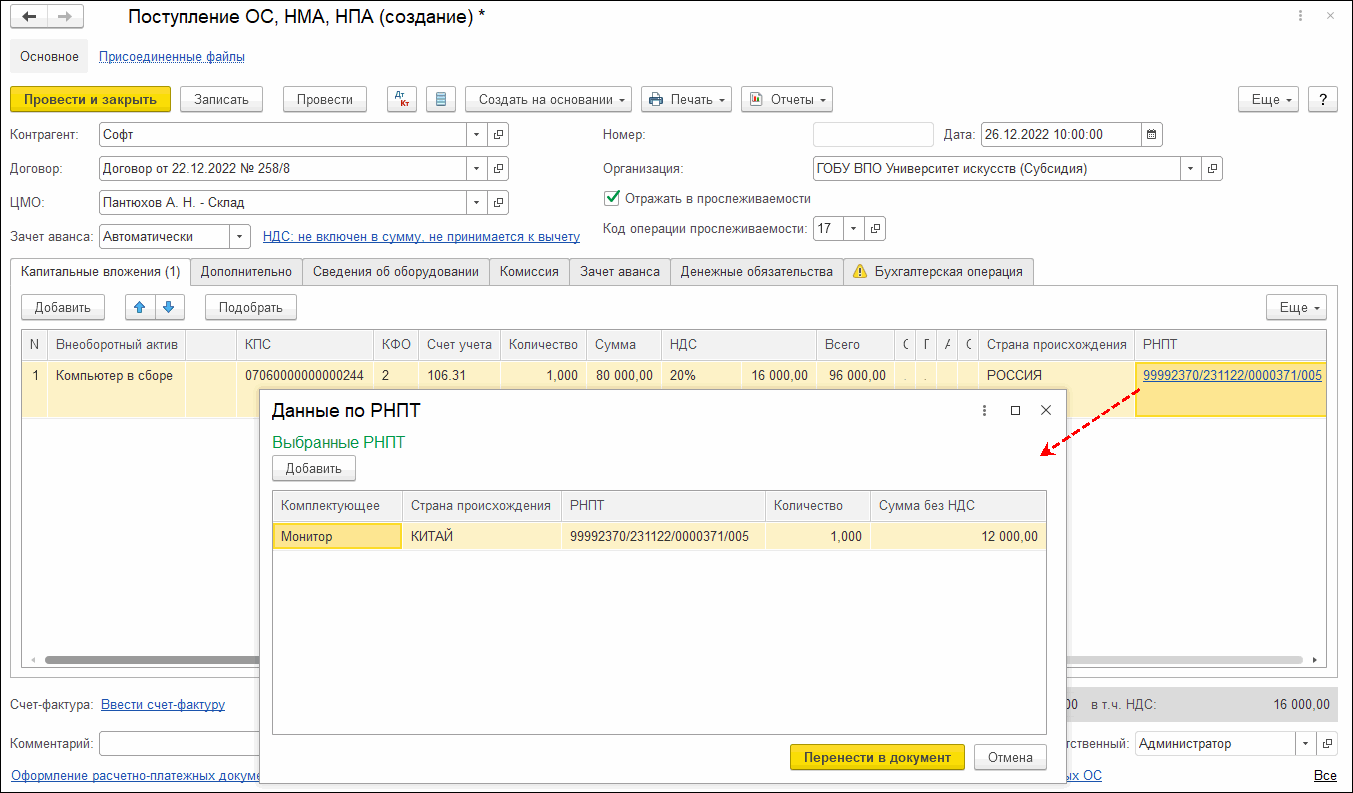
Task: Open Присоединенные файлы link
Action: click(172, 57)
